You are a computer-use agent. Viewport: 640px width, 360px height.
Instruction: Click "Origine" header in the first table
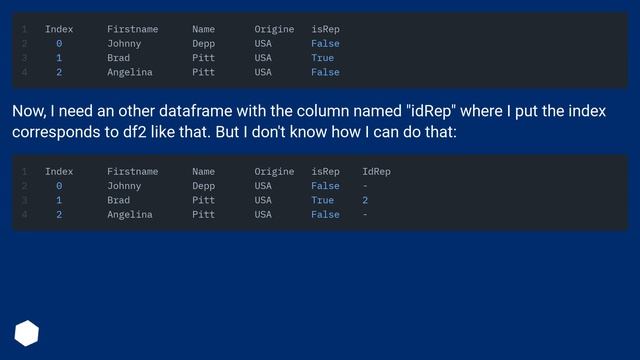click(274, 29)
